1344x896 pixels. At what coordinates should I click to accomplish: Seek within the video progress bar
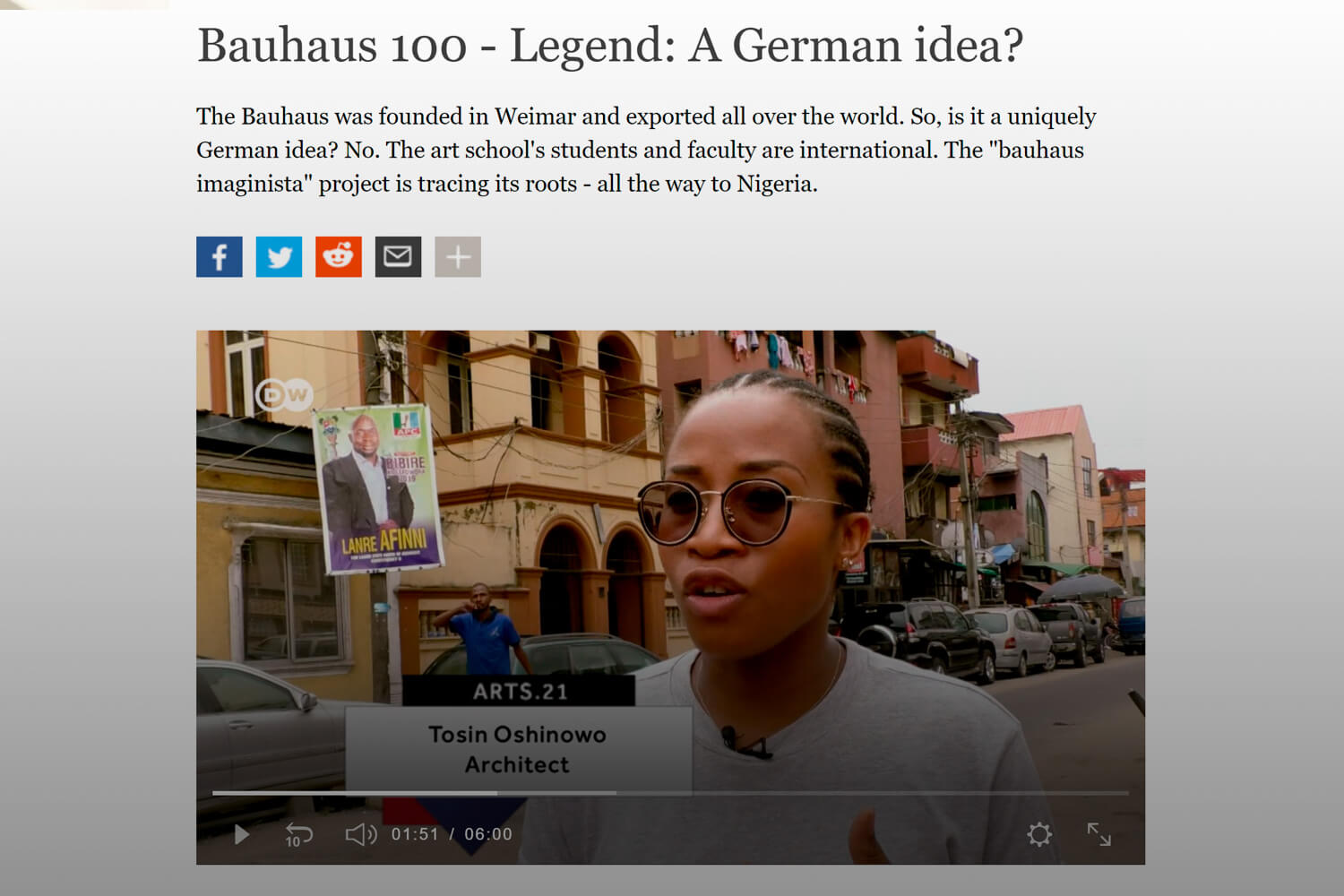670,793
